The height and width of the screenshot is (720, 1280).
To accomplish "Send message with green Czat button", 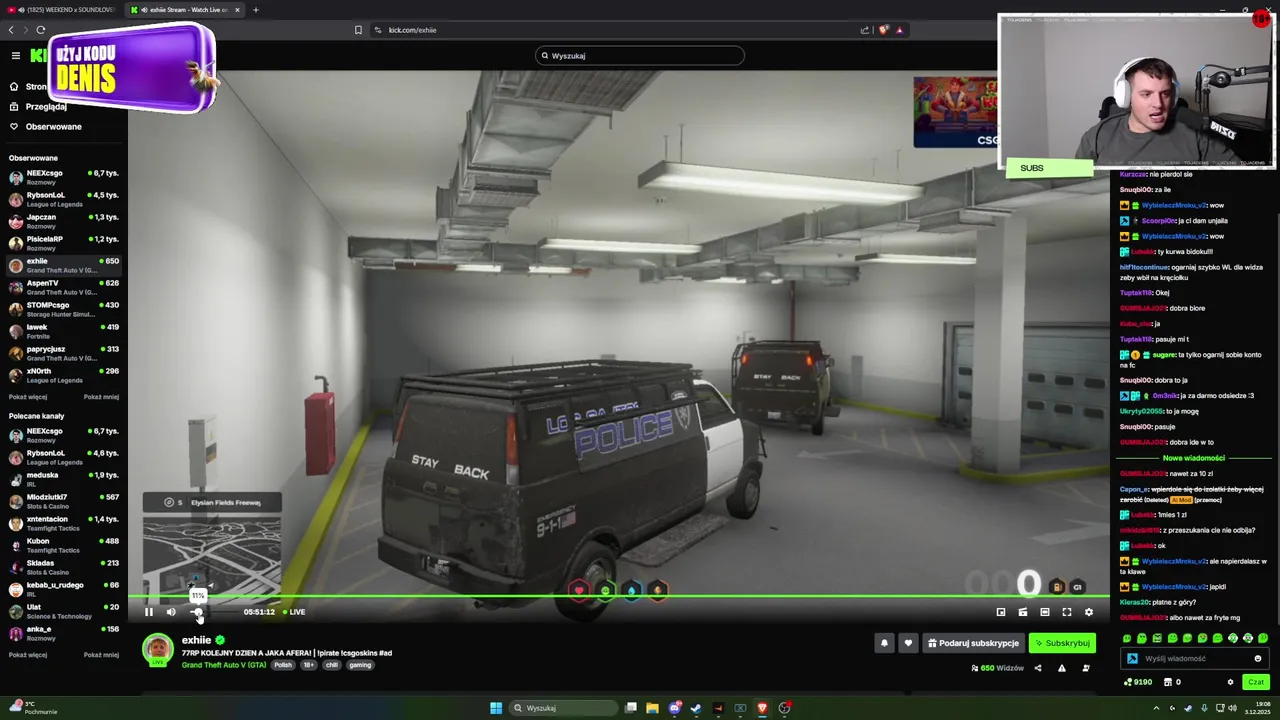I will click(x=1256, y=682).
